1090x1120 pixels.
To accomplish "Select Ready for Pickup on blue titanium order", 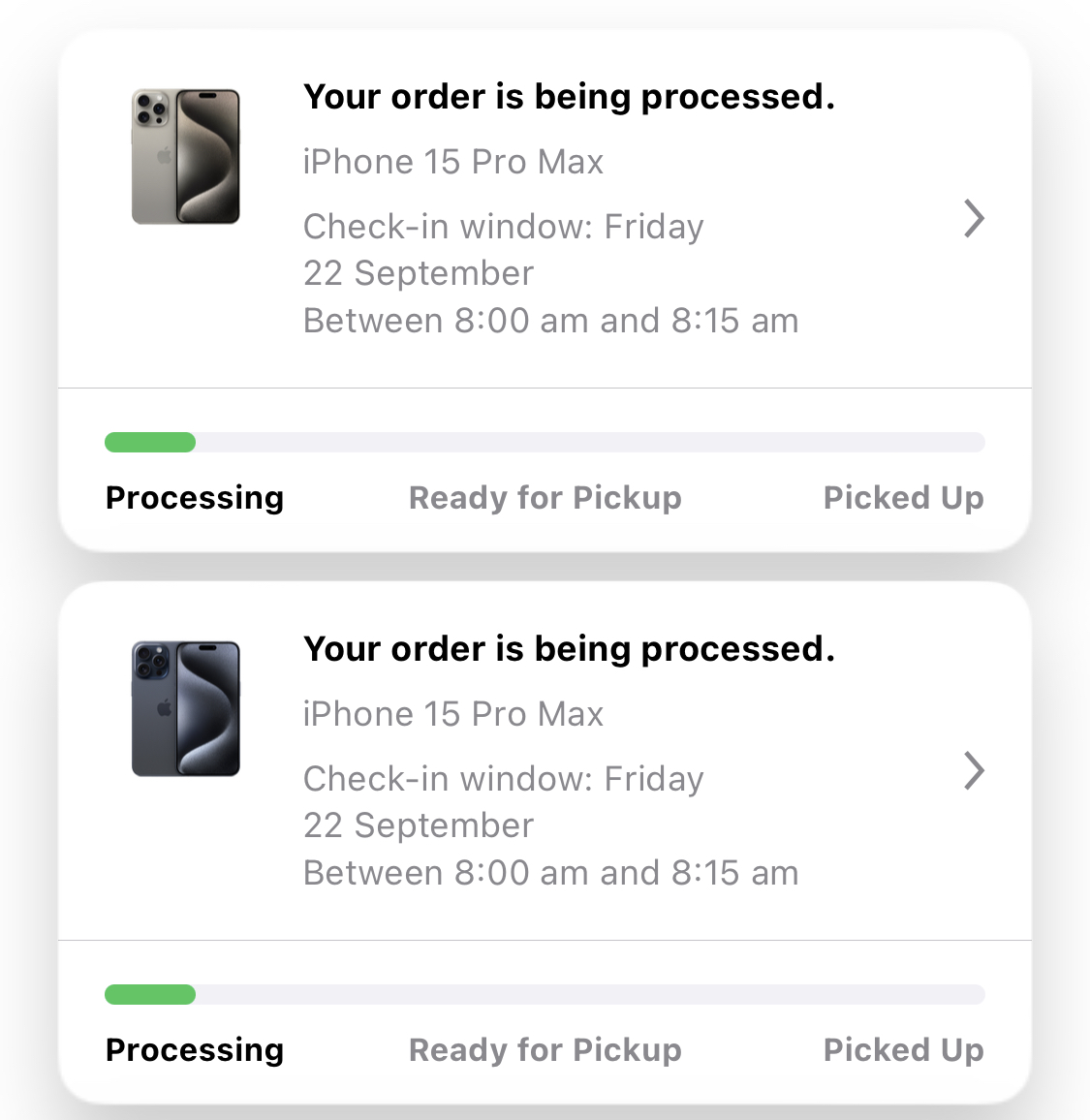I will point(545,1050).
